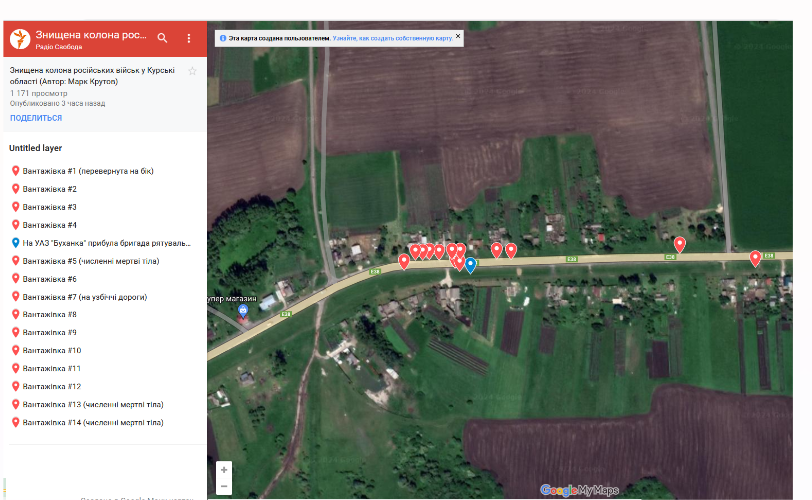The height and width of the screenshot is (500, 812).
Task: Click the Google My Maps logo
Action: click(x=579, y=489)
